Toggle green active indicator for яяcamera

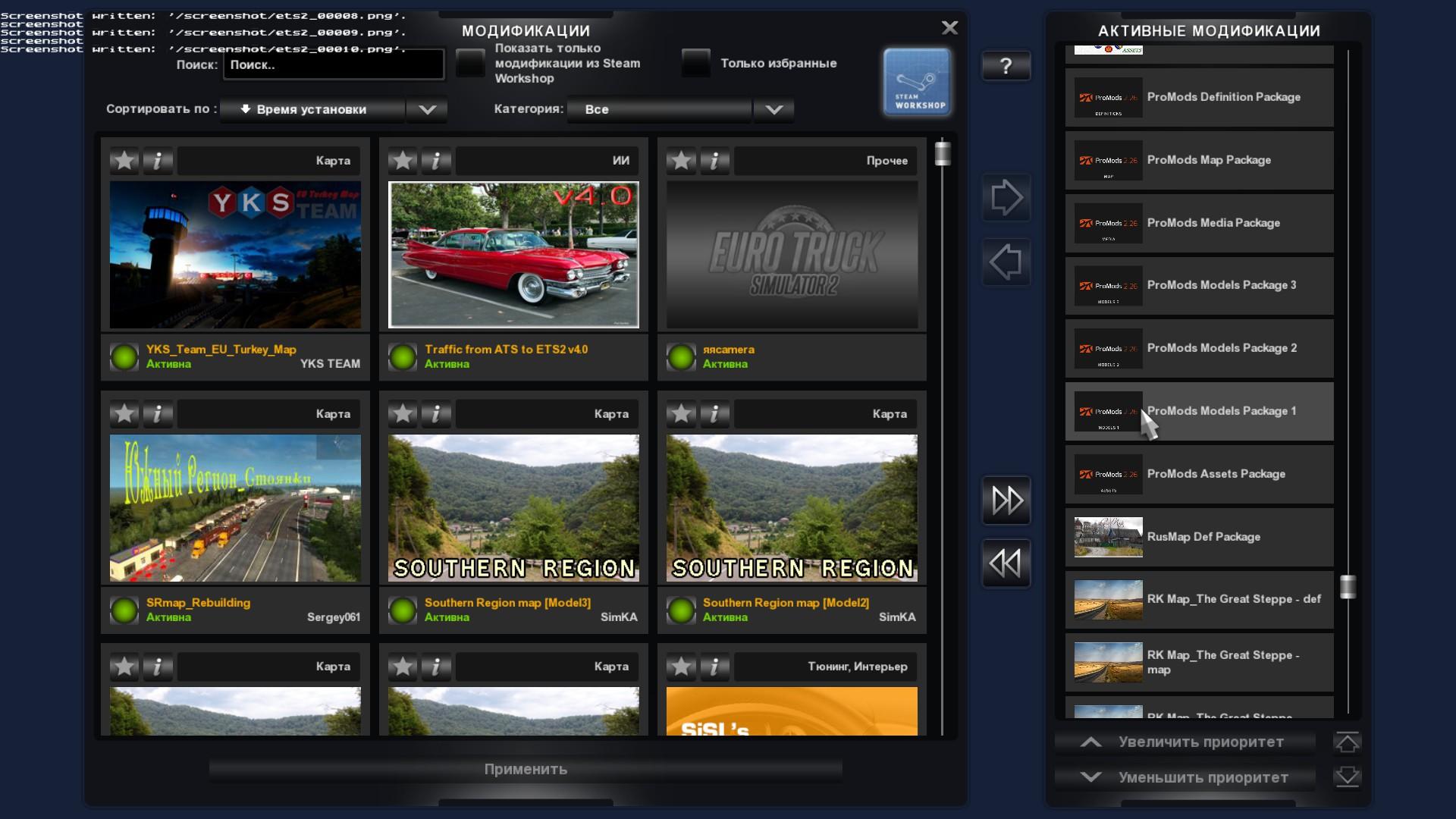coord(681,356)
